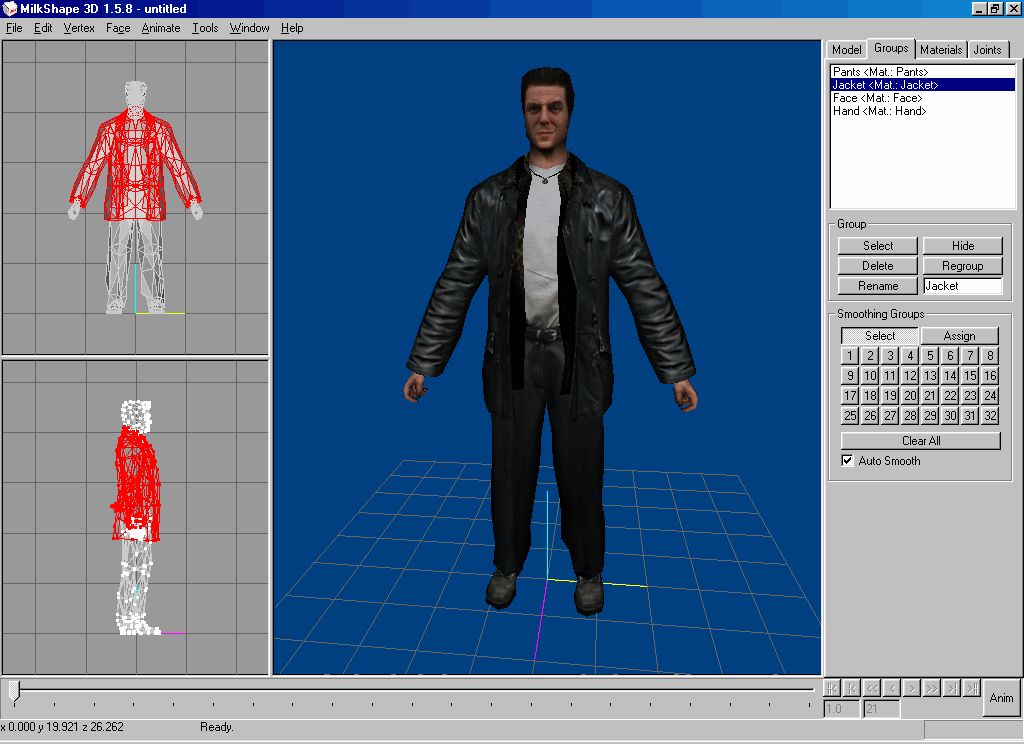
Task: Click the Regroup button
Action: coord(963,266)
